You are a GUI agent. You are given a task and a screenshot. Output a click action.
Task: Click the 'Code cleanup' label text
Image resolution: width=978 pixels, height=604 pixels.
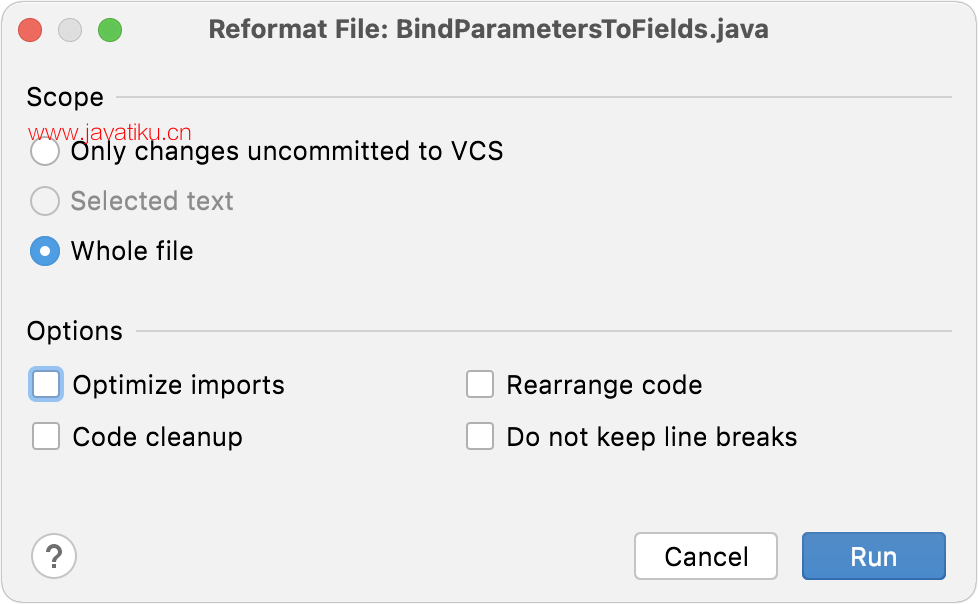pyautogui.click(x=158, y=437)
